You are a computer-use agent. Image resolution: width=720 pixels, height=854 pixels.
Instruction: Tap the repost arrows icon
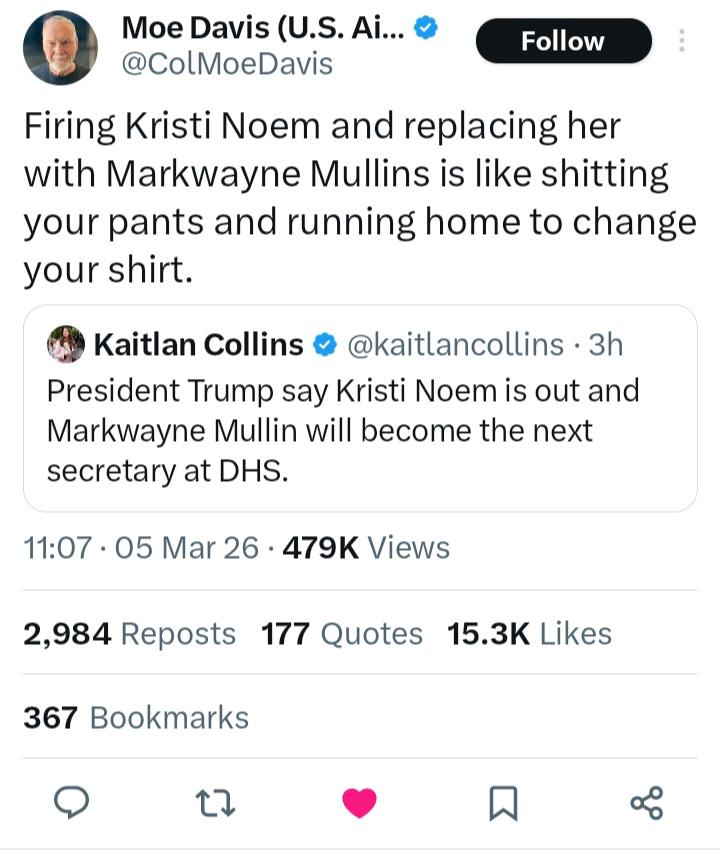215,802
